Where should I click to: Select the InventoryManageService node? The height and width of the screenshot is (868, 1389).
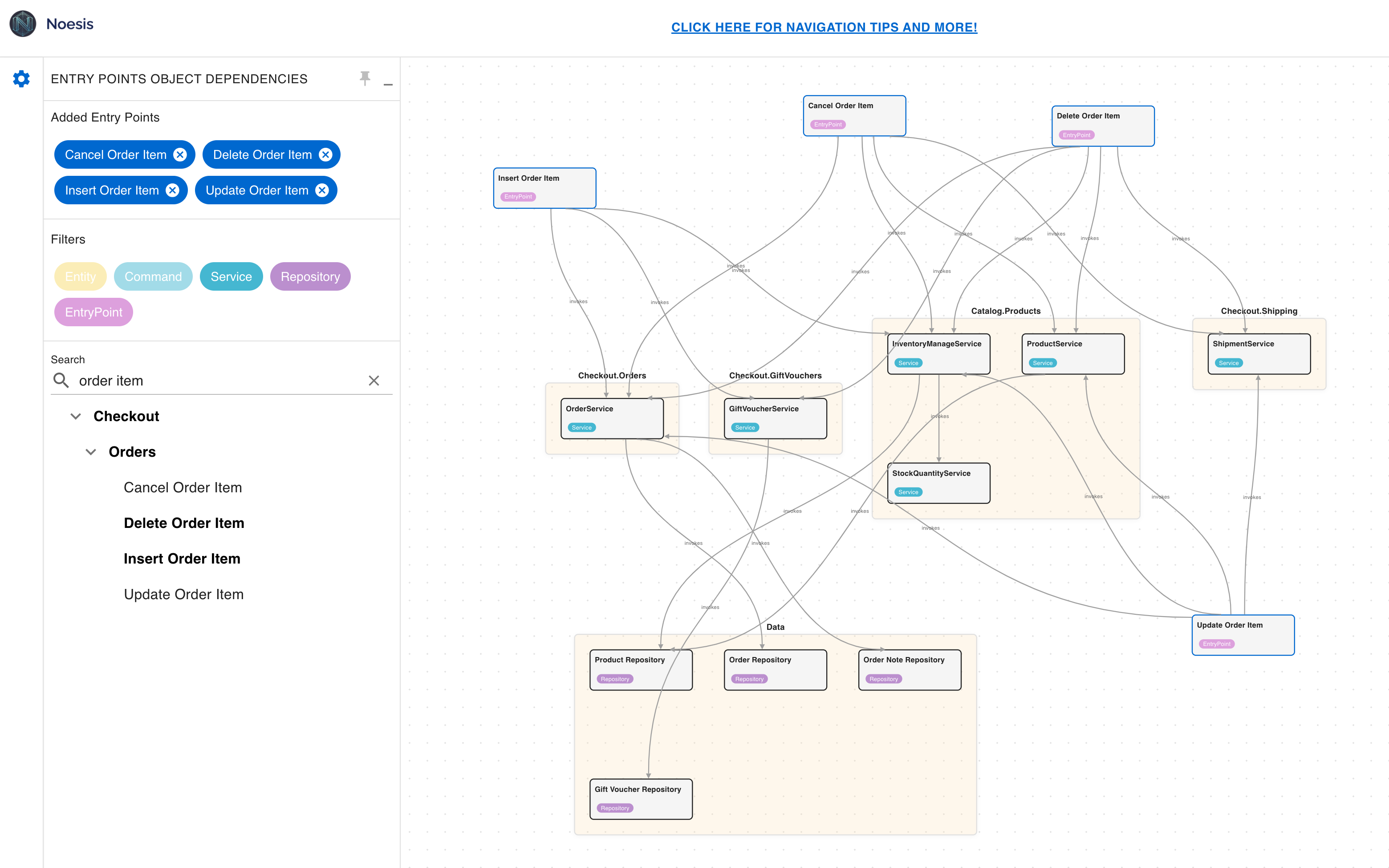pyautogui.click(x=938, y=353)
